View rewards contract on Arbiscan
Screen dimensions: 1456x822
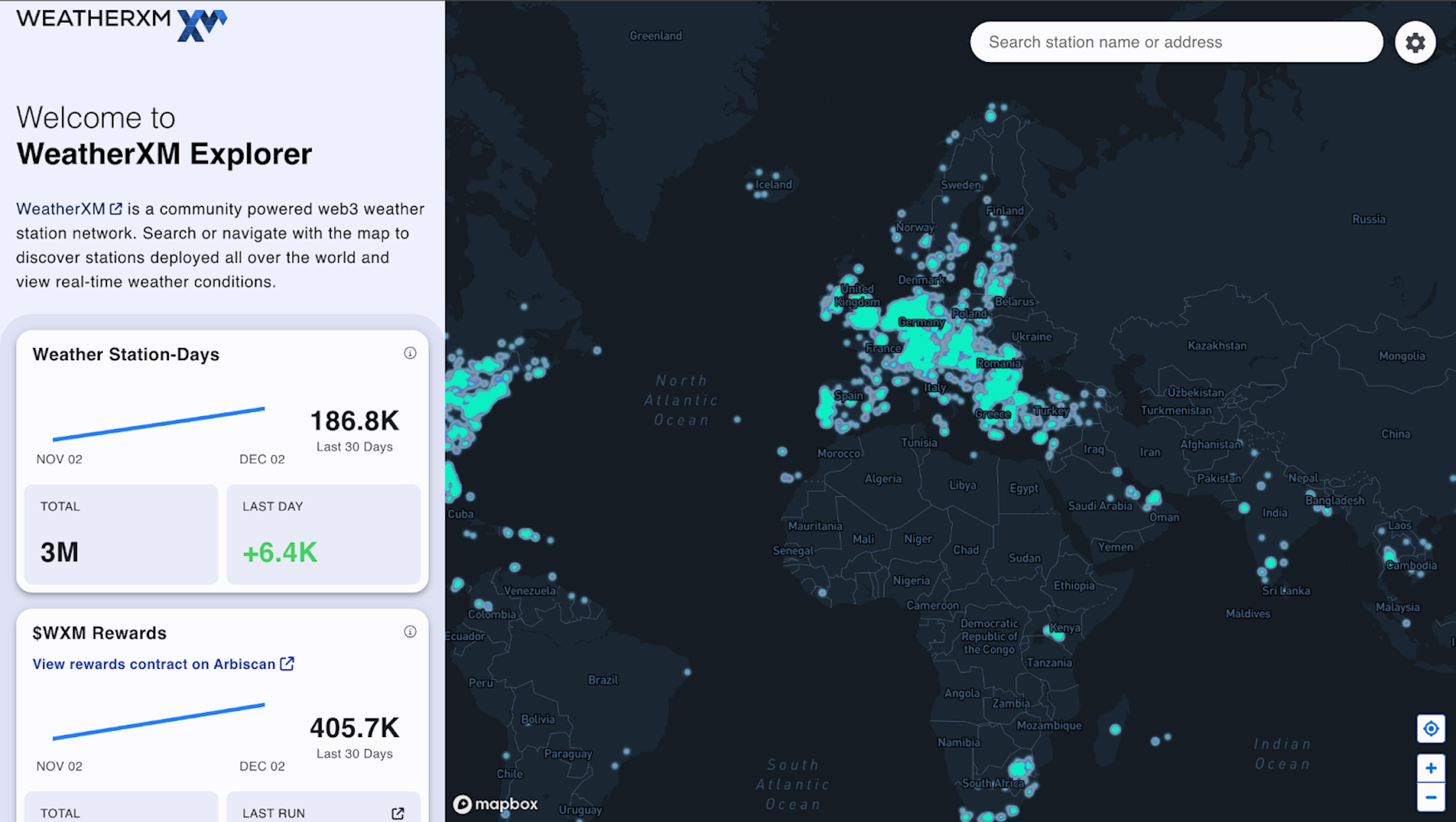pyautogui.click(x=163, y=664)
